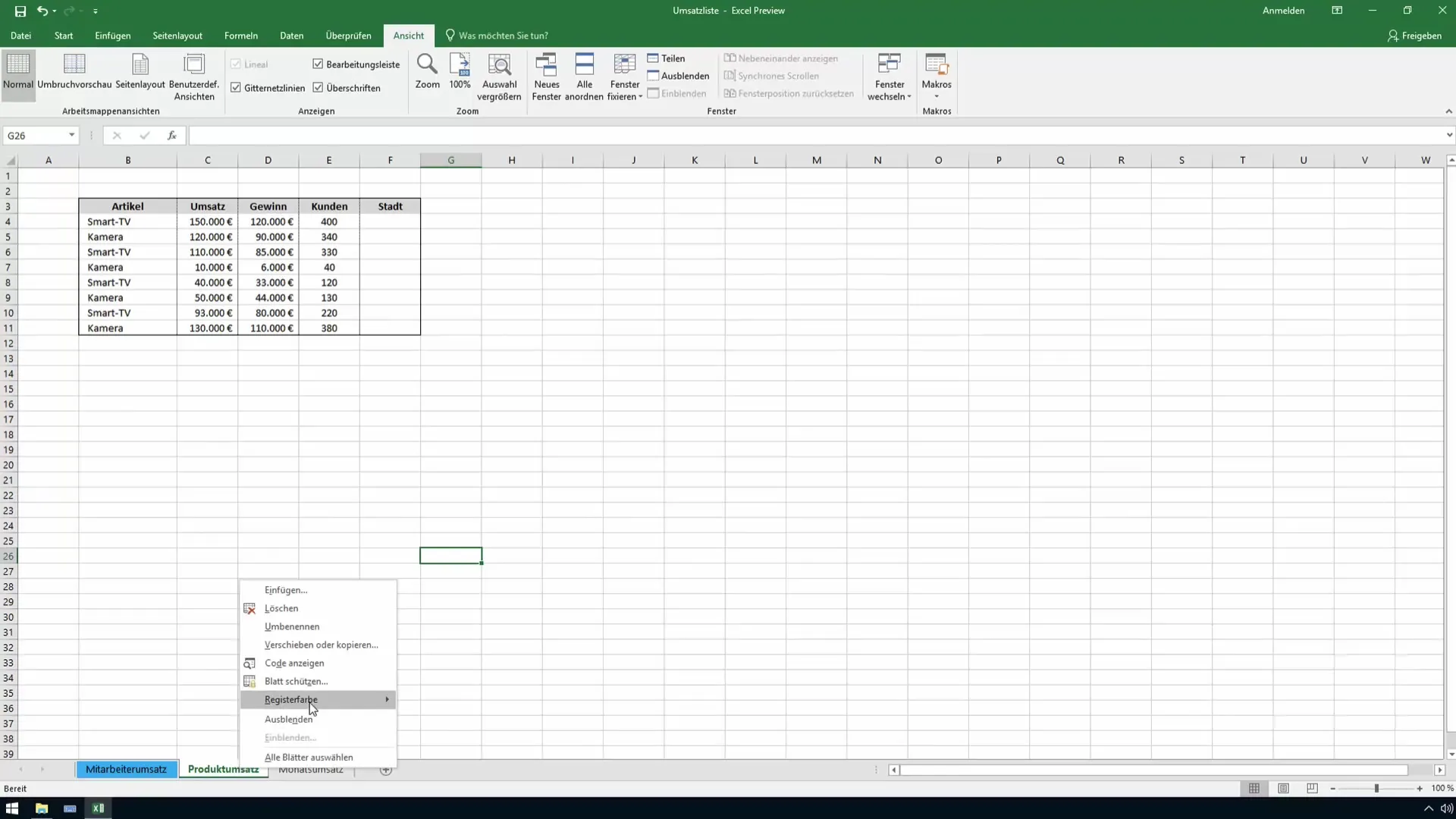The image size is (1456, 819).
Task: Click 'Was möchten Sie tun?' search box
Action: (497, 36)
